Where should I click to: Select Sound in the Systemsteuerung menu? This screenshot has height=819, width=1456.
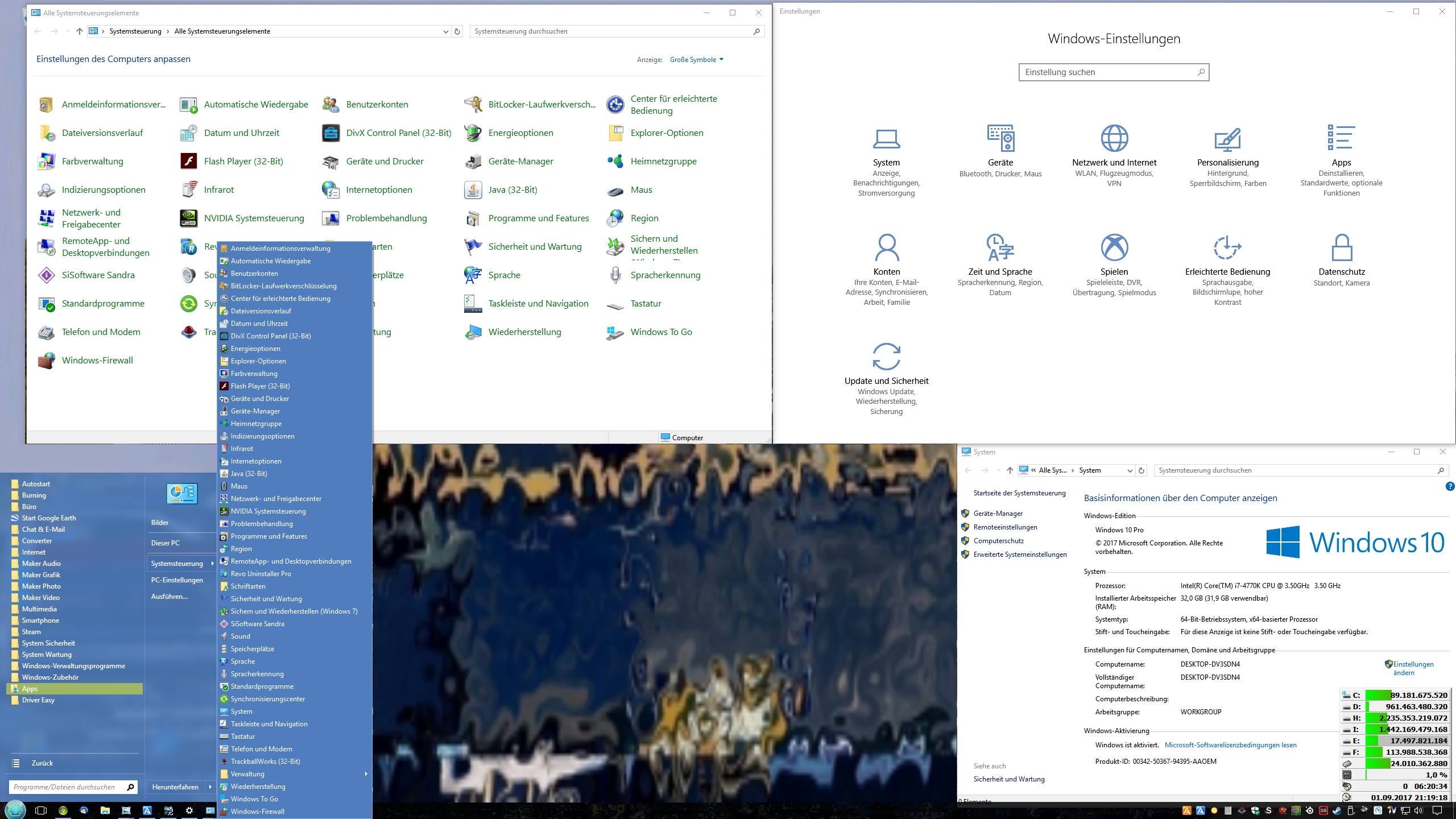(x=240, y=636)
